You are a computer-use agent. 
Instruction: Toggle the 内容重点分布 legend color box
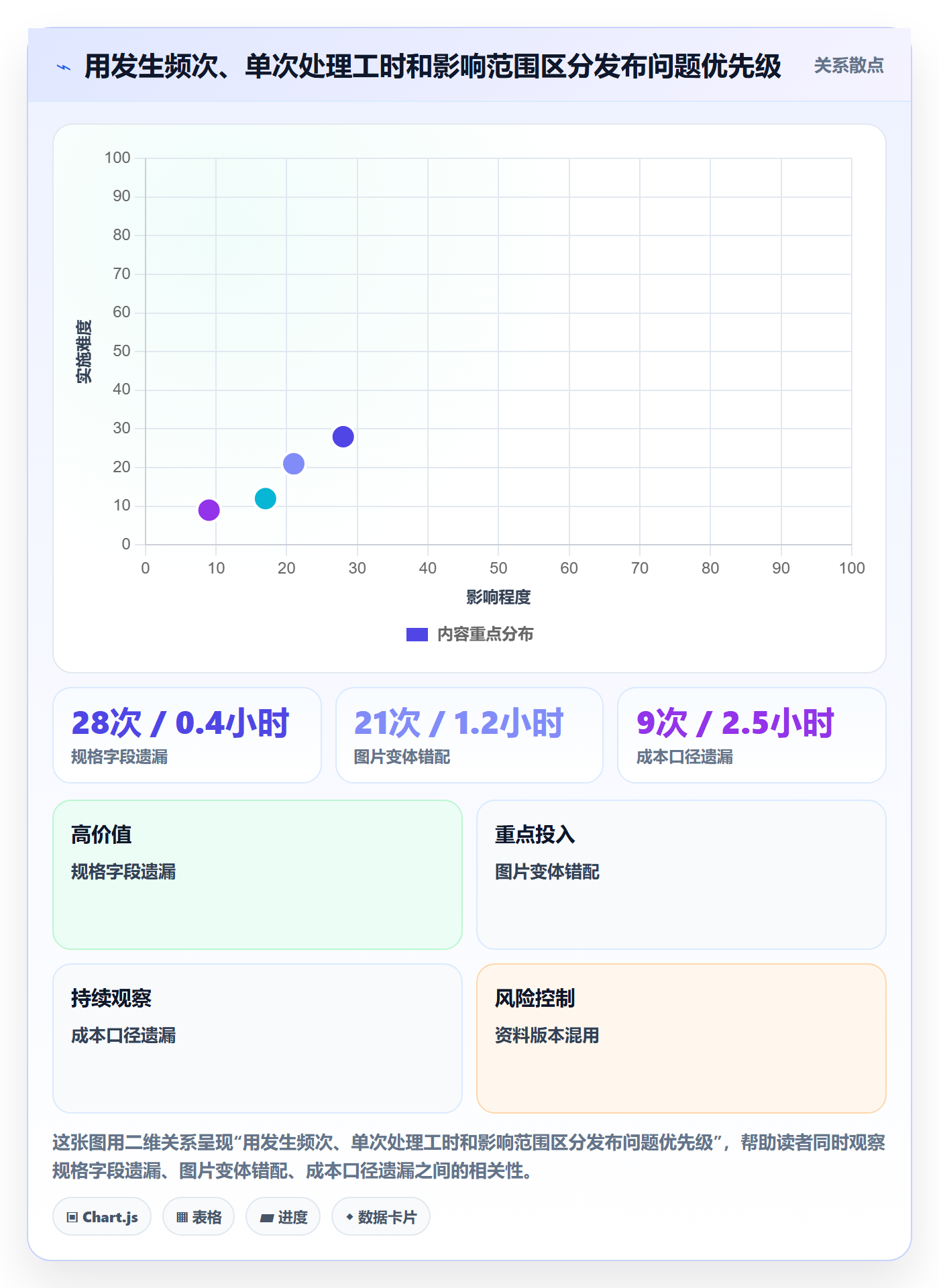(x=417, y=635)
